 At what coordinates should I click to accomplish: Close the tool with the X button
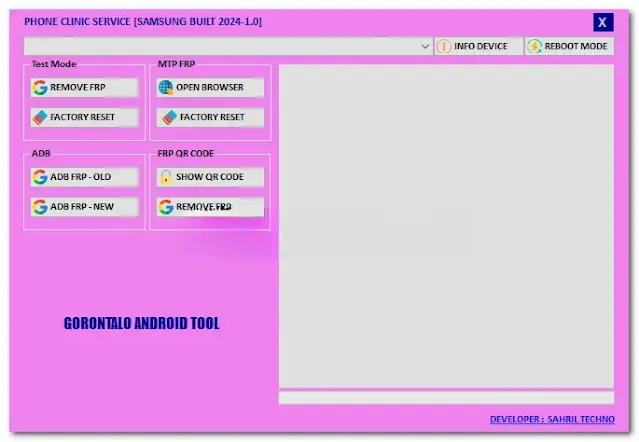coord(603,22)
